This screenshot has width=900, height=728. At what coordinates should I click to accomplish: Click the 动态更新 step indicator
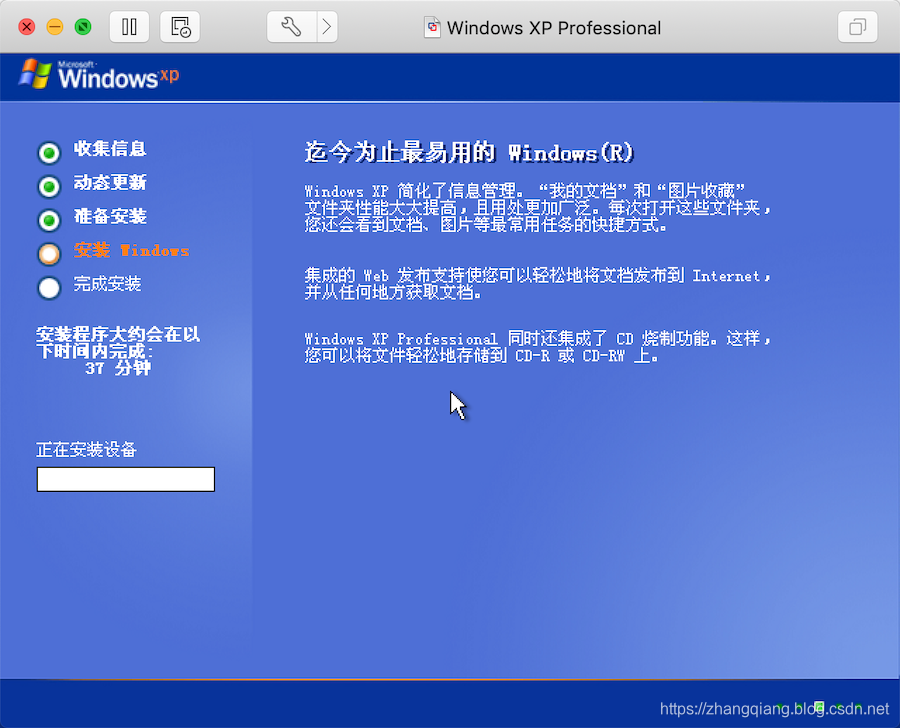tap(49, 187)
